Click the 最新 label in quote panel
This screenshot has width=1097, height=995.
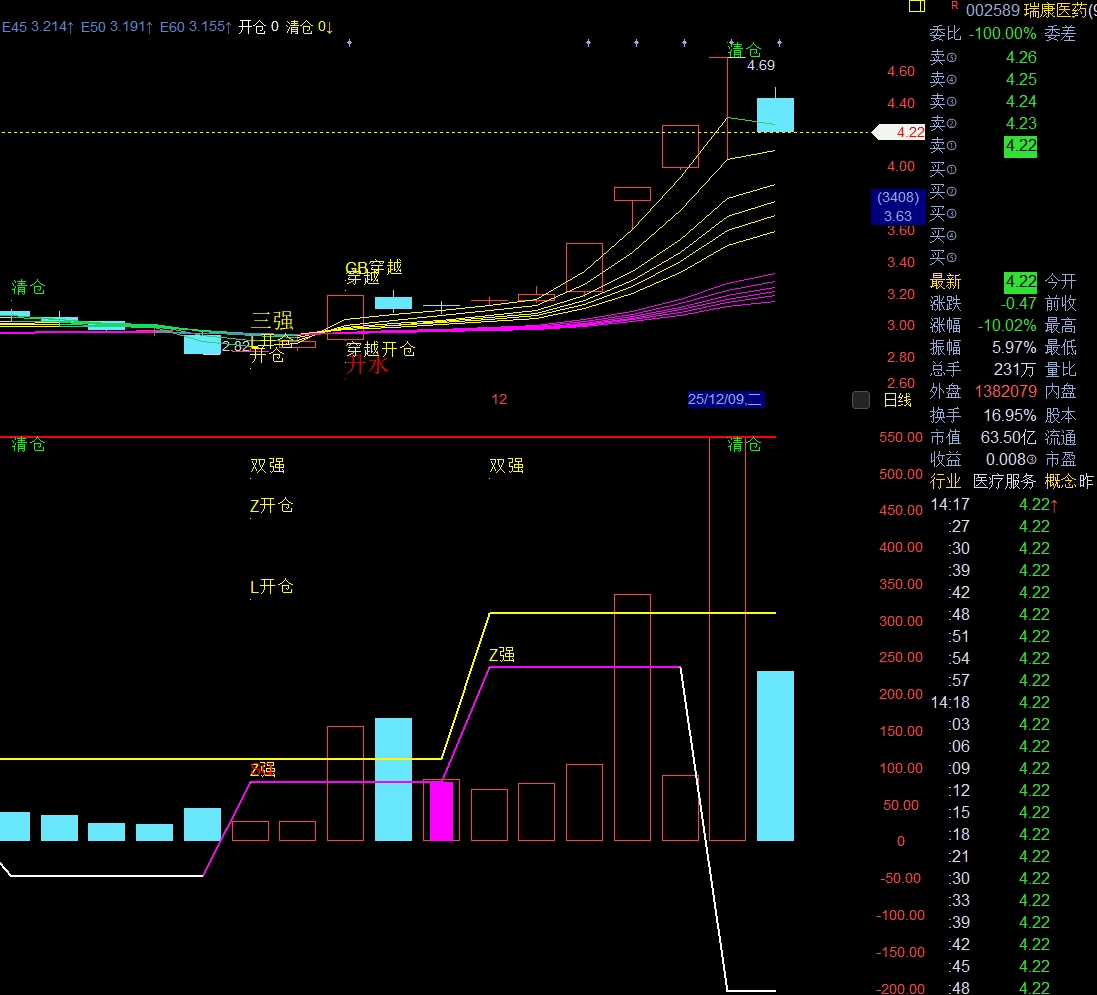pyautogui.click(x=945, y=281)
